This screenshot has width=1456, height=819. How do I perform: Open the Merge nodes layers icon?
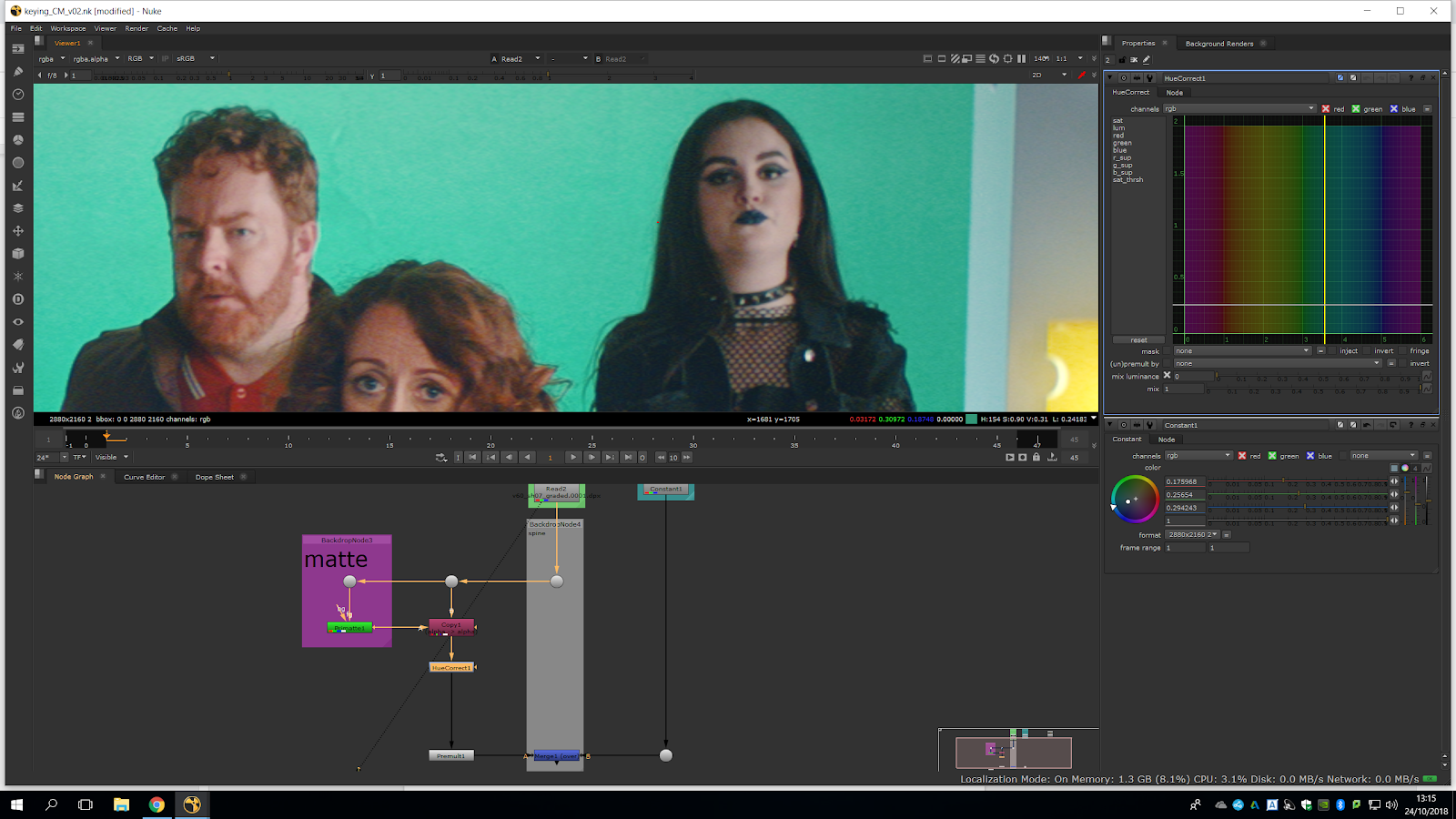tap(17, 208)
